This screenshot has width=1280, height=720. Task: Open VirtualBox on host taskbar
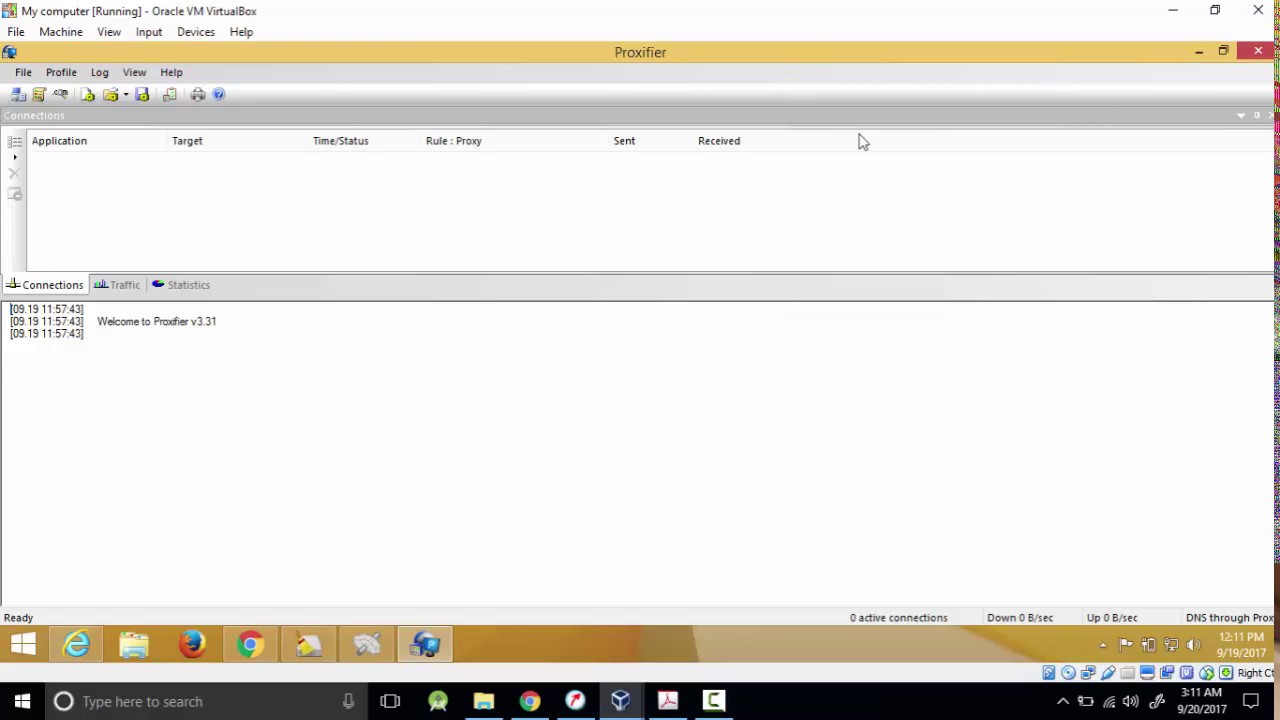tap(621, 702)
